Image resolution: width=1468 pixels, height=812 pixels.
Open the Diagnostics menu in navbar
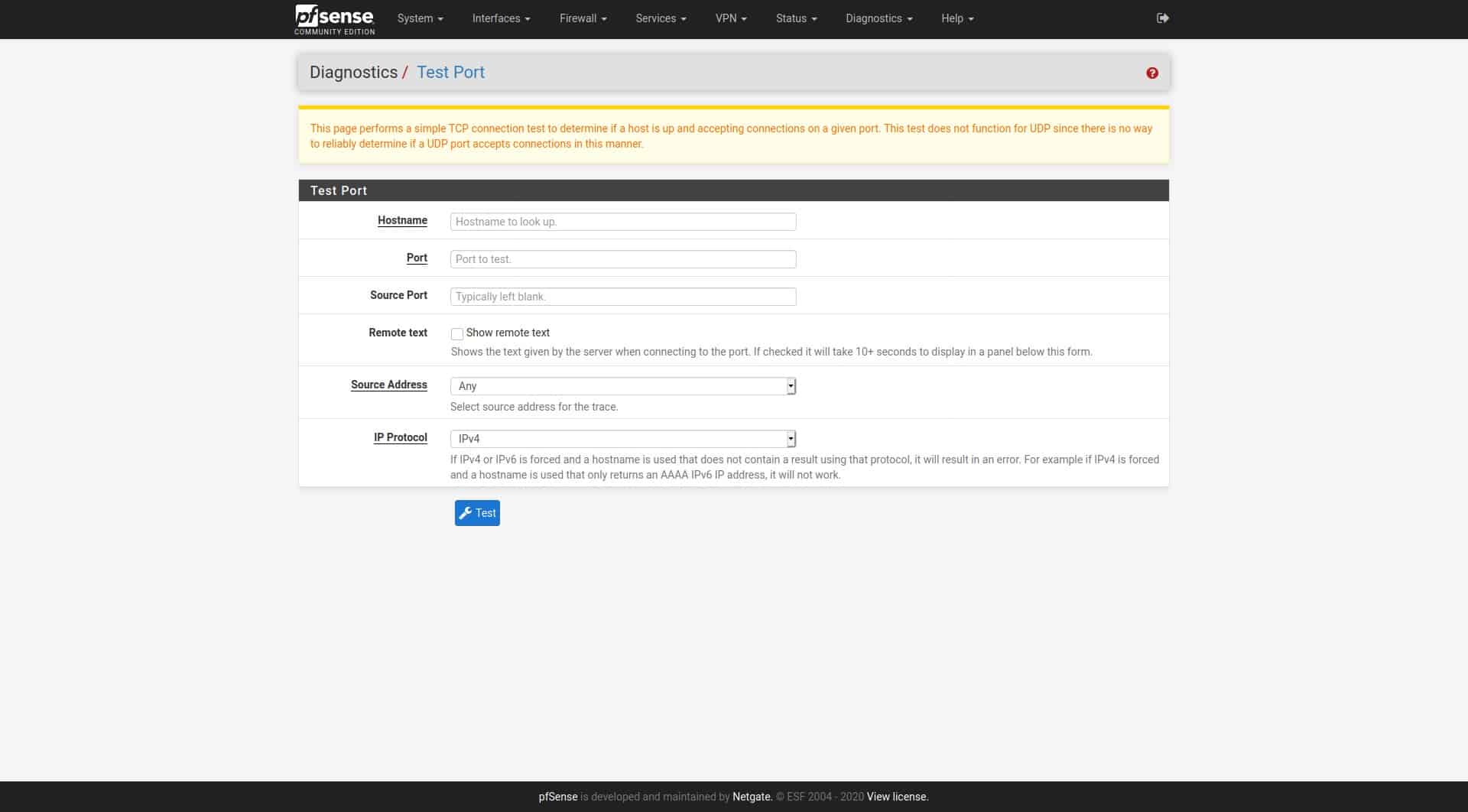tap(879, 18)
